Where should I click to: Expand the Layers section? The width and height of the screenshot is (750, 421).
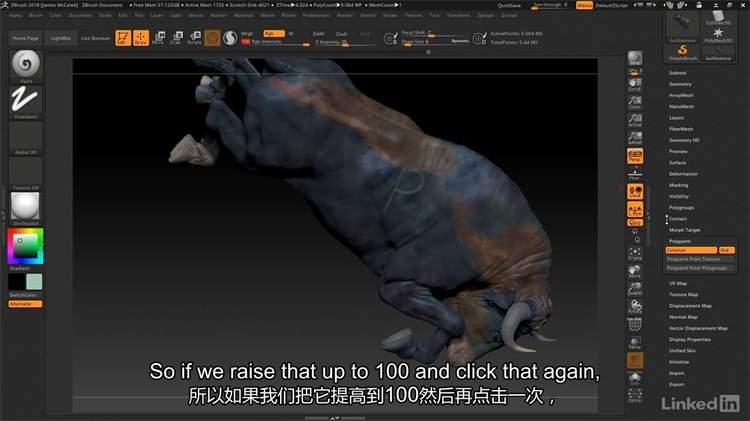click(676, 118)
